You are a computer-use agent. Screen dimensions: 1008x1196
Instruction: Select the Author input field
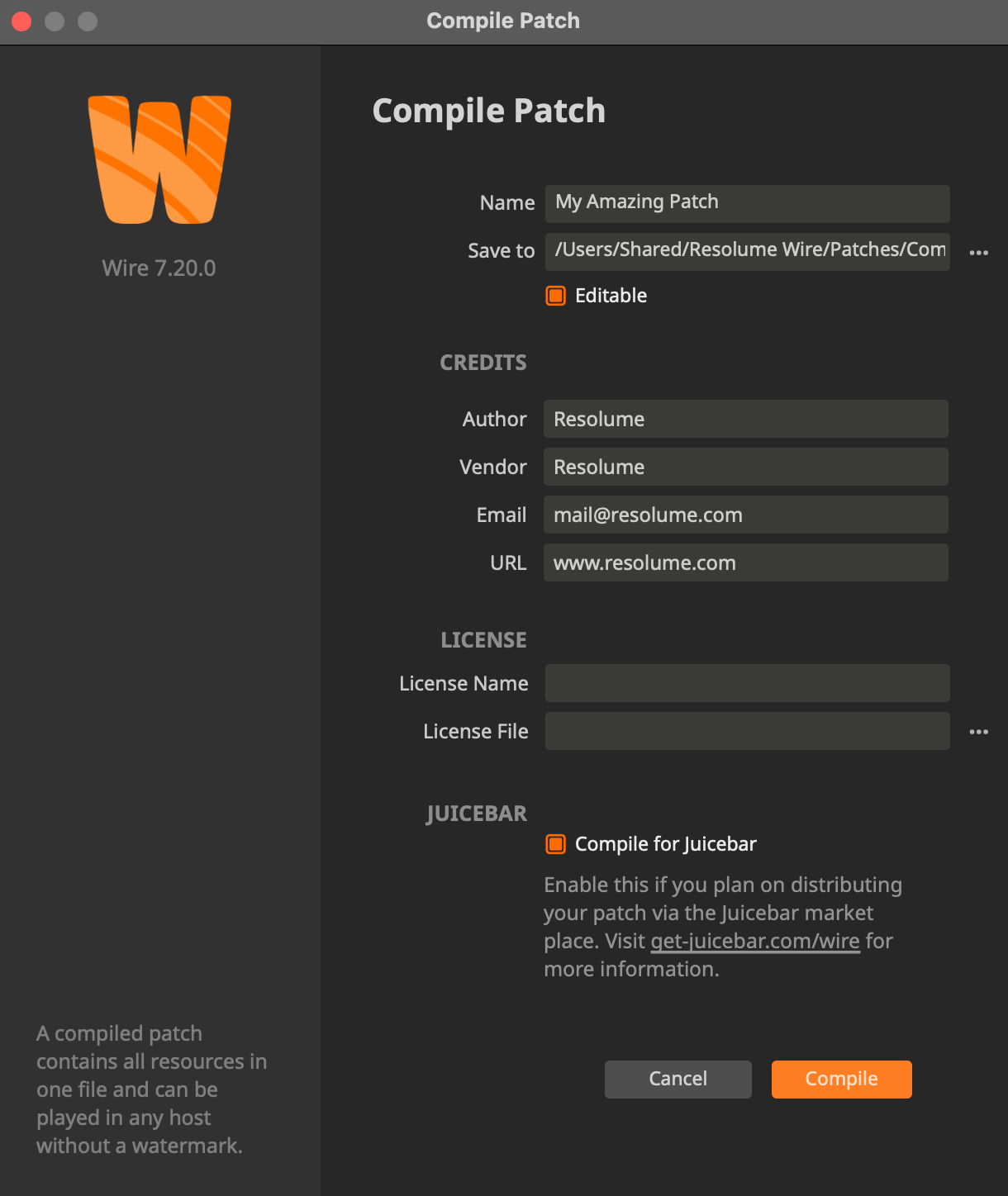point(746,419)
